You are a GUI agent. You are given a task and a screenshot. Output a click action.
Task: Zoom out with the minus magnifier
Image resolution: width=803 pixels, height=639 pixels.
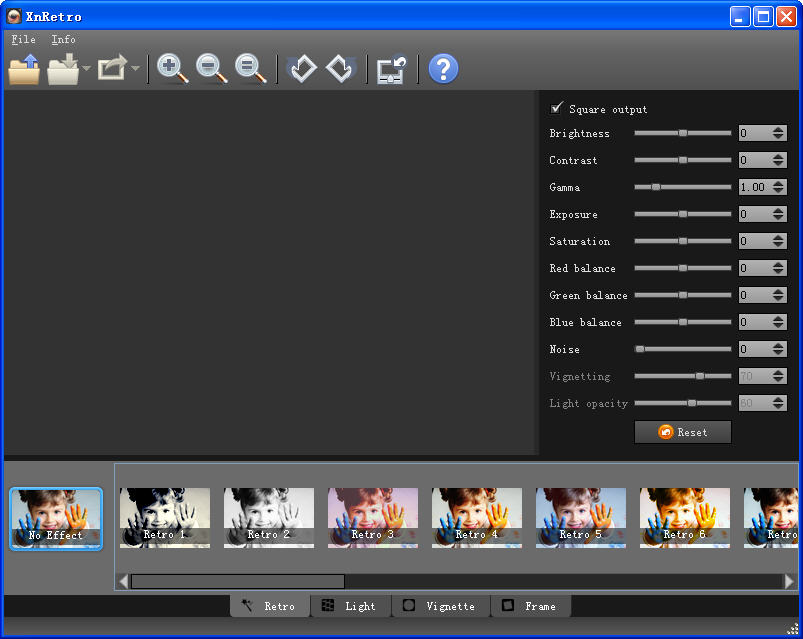coord(211,69)
